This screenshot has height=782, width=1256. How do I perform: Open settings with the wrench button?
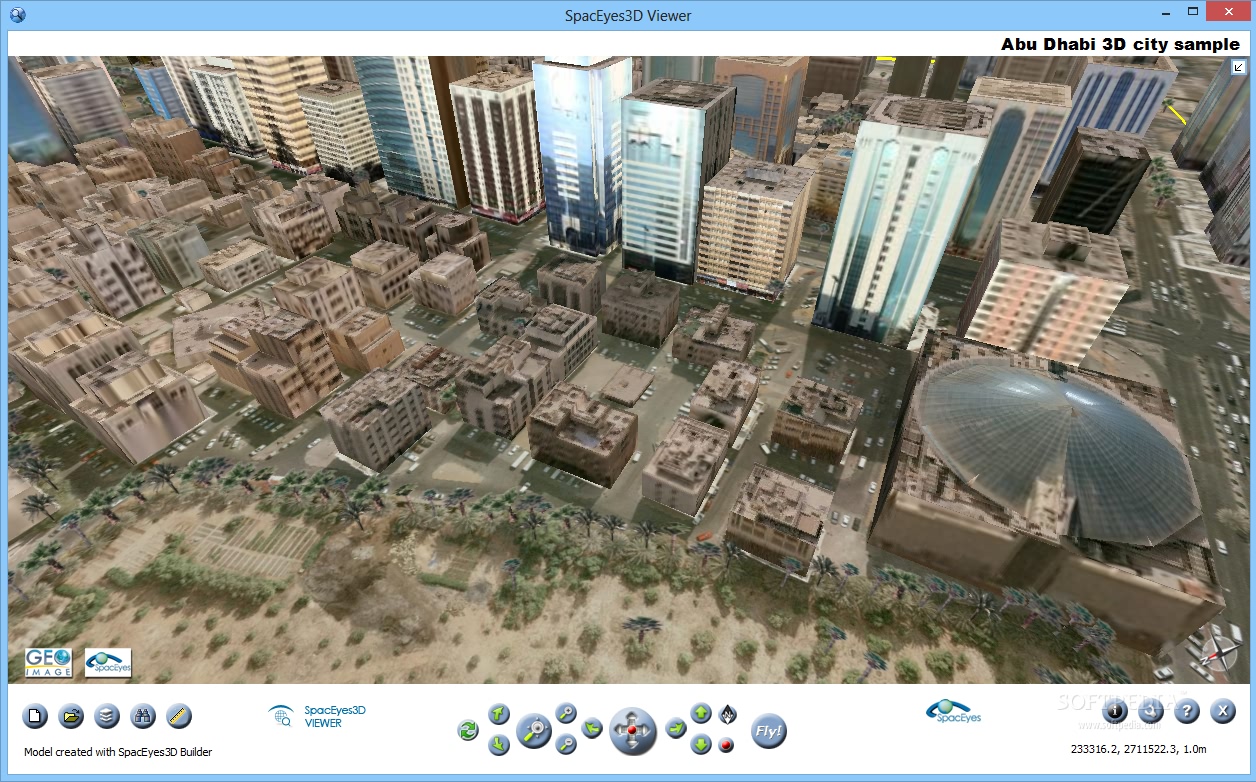pos(1151,711)
